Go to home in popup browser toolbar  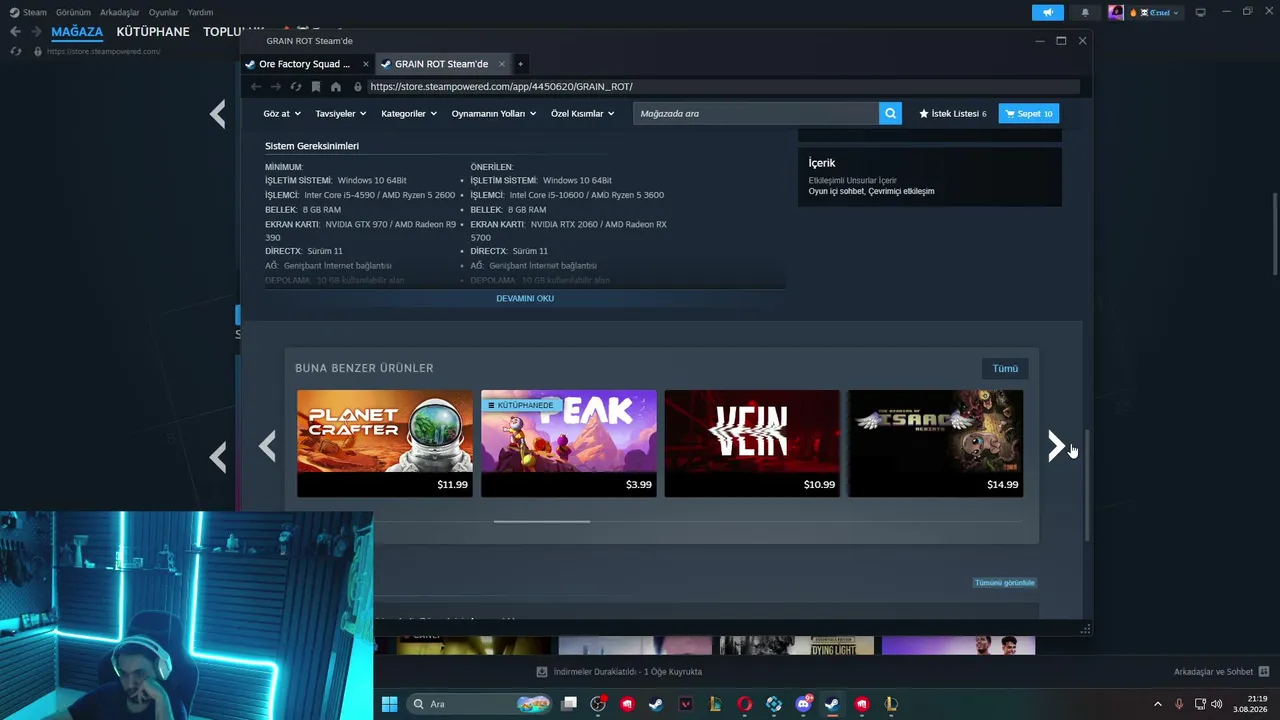click(x=335, y=87)
